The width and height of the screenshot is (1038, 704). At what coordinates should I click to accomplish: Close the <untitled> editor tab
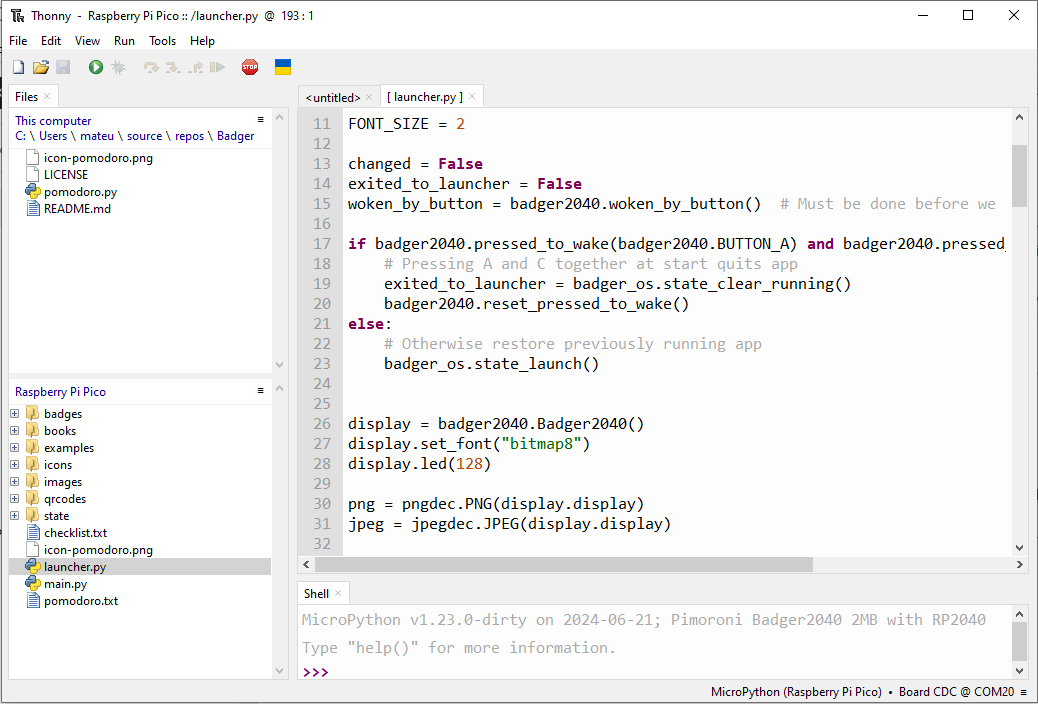369,97
